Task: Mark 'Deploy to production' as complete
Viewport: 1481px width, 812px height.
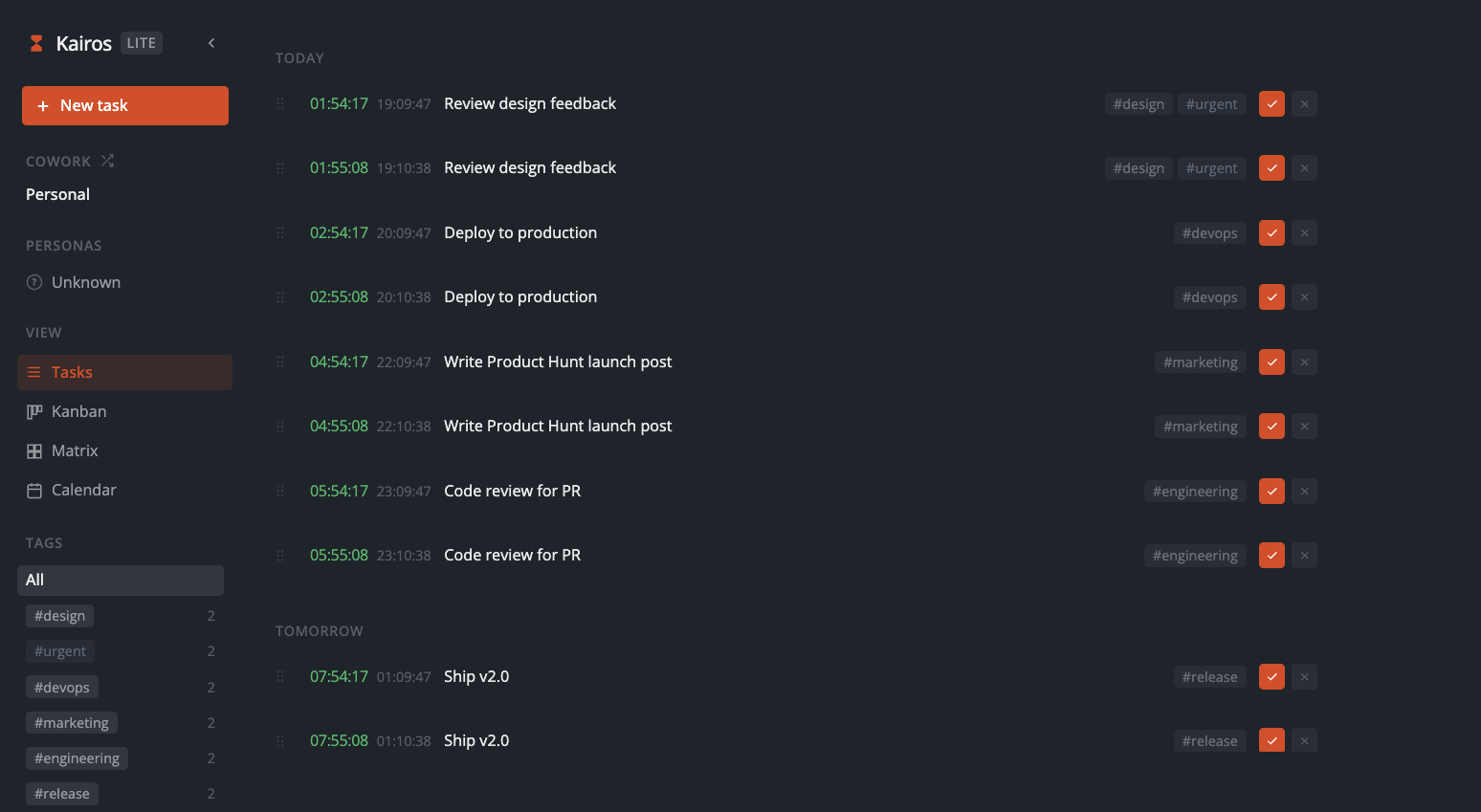Action: (x=1271, y=232)
